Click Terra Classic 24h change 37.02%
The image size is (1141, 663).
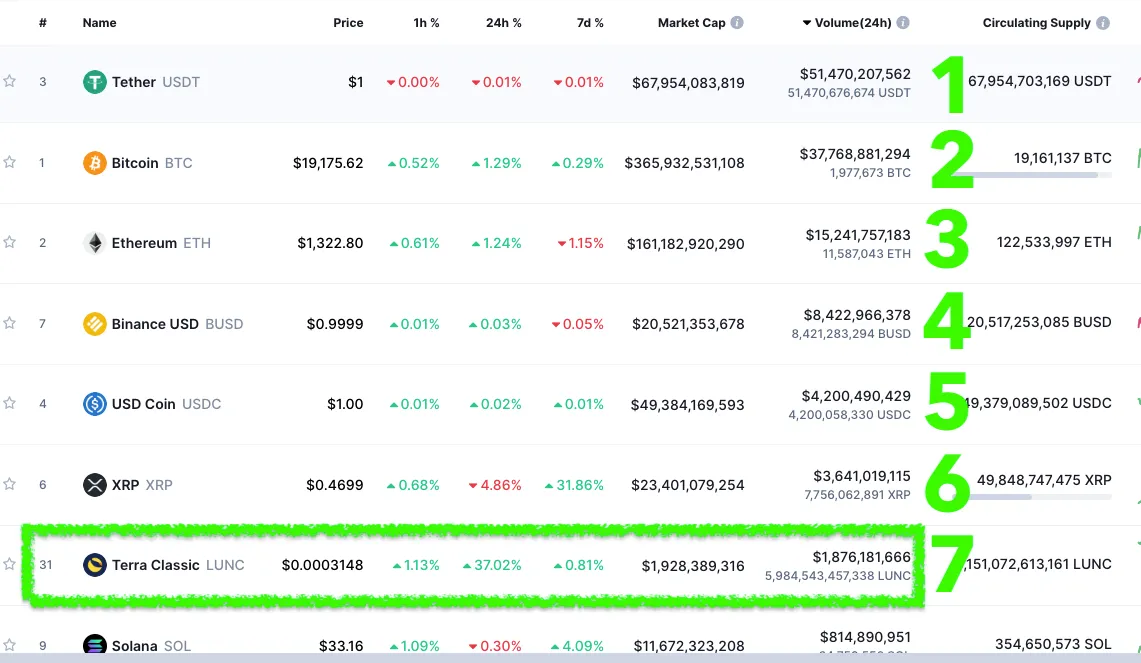[x=492, y=565]
